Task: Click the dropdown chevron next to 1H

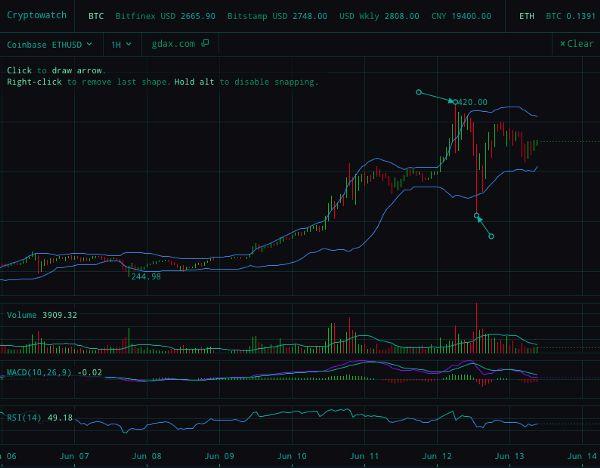Action: point(129,44)
